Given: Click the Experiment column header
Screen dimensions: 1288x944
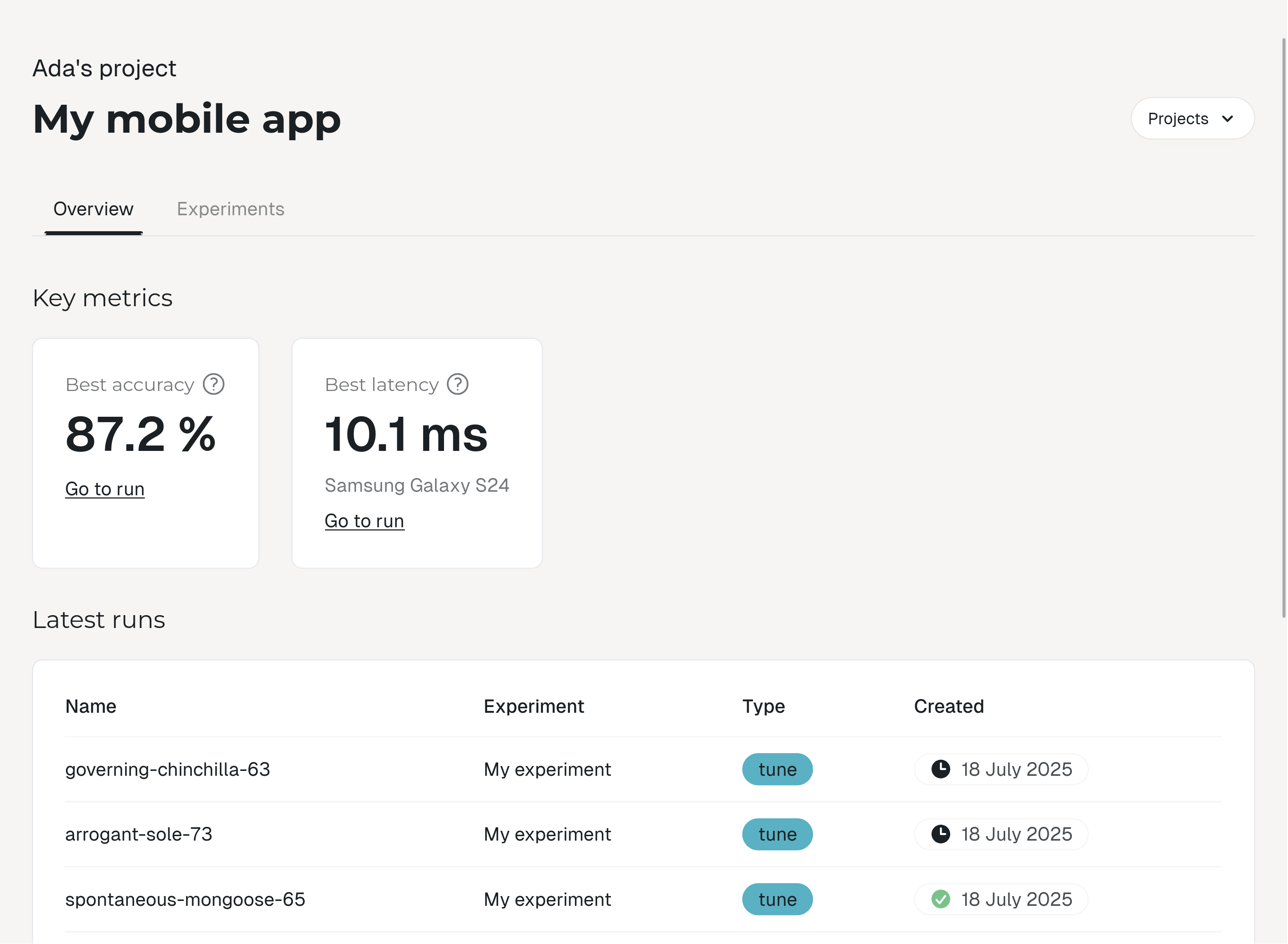Looking at the screenshot, I should coord(534,707).
